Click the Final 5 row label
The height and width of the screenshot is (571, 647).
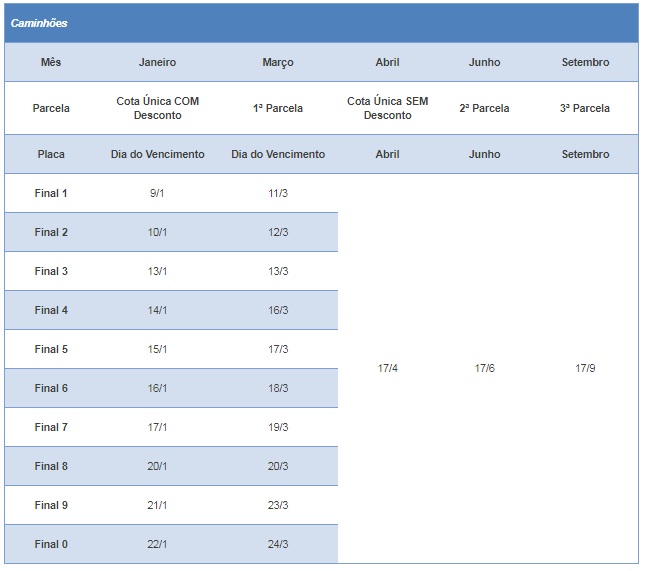coord(51,349)
